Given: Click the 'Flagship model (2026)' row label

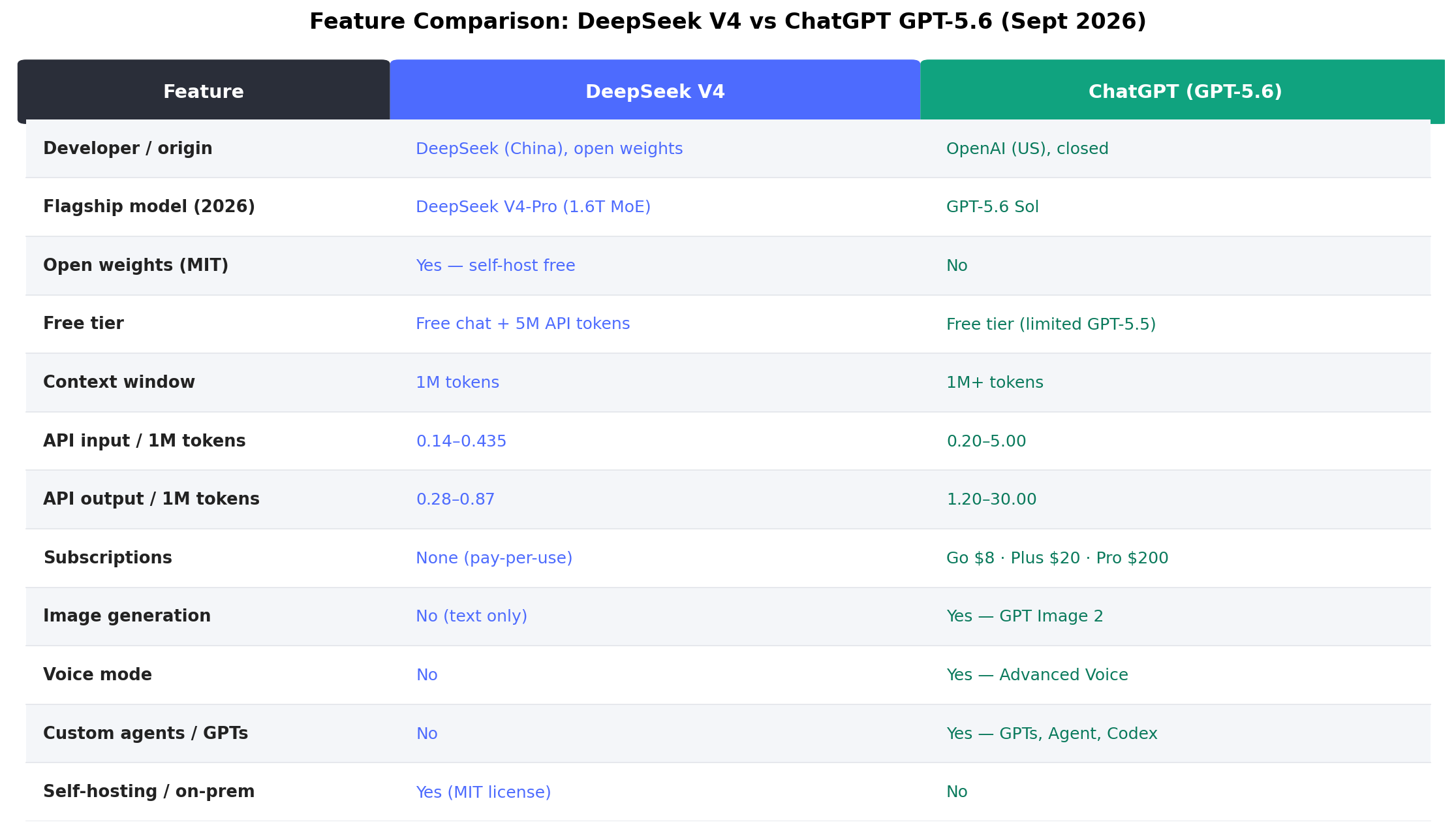Looking at the screenshot, I should click(x=149, y=207).
